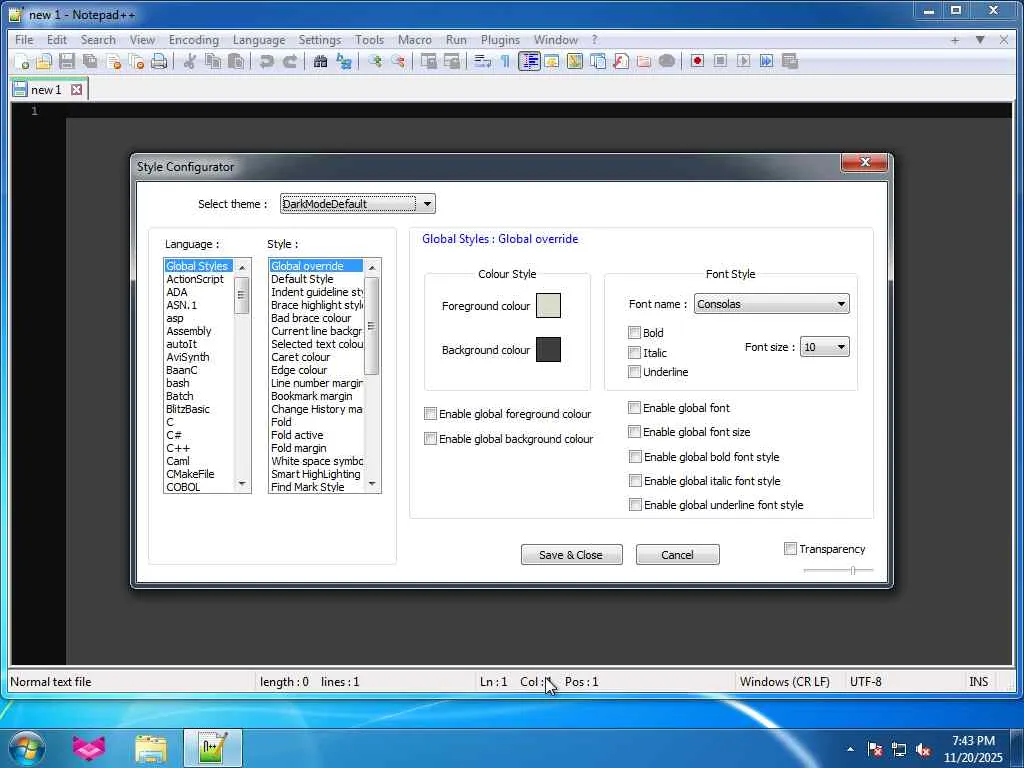The height and width of the screenshot is (768, 1024).
Task: Click the Save & Close button
Action: 571,554
